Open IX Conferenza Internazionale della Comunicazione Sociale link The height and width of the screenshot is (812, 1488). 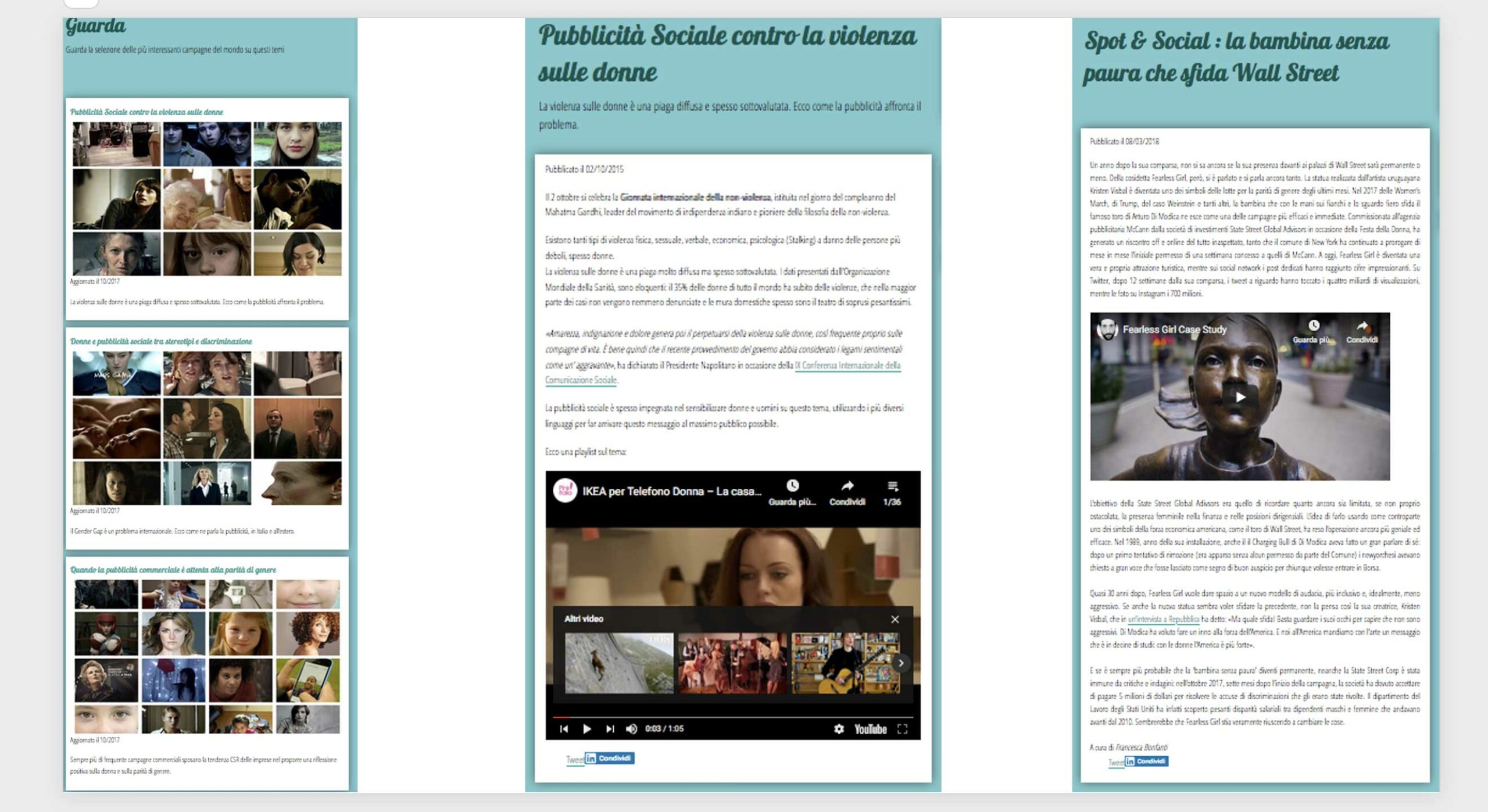point(847,366)
